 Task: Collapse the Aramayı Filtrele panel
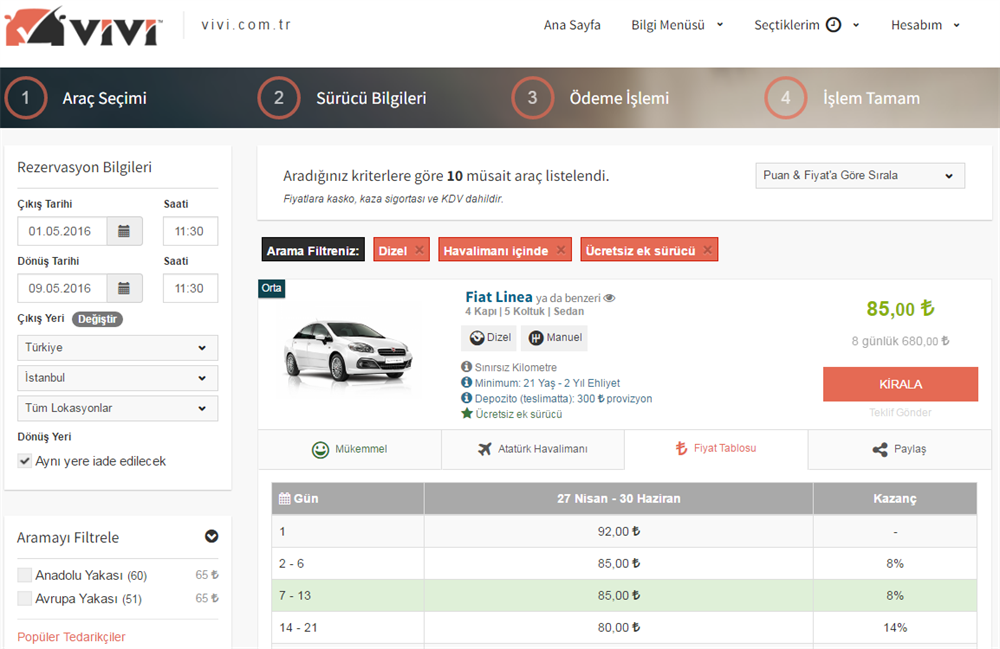[x=211, y=537]
